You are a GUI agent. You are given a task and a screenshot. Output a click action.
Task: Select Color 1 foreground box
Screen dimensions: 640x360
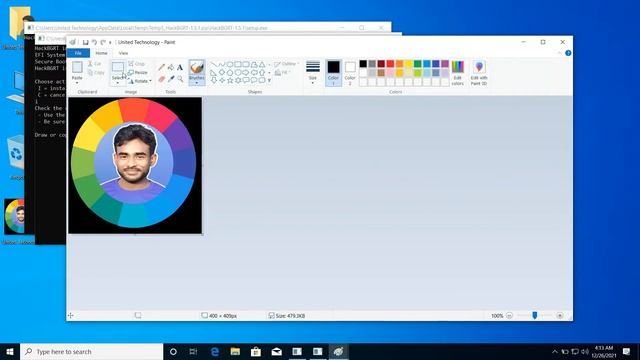point(333,73)
